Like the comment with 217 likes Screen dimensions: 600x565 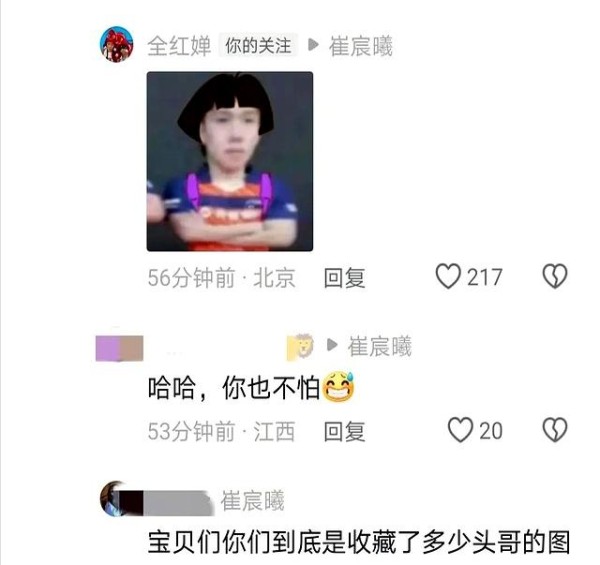(448, 276)
